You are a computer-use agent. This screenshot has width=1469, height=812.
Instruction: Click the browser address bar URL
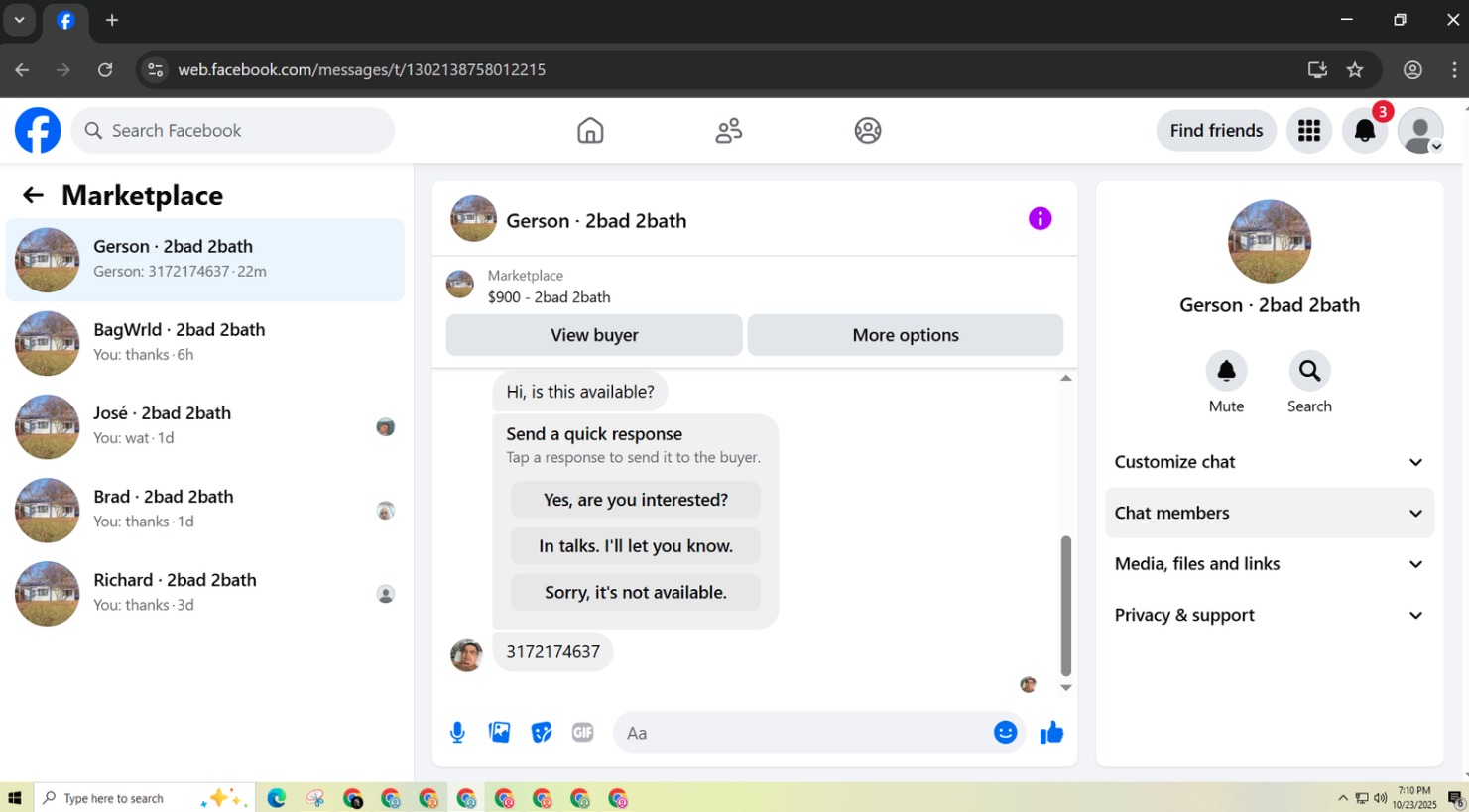click(x=362, y=69)
